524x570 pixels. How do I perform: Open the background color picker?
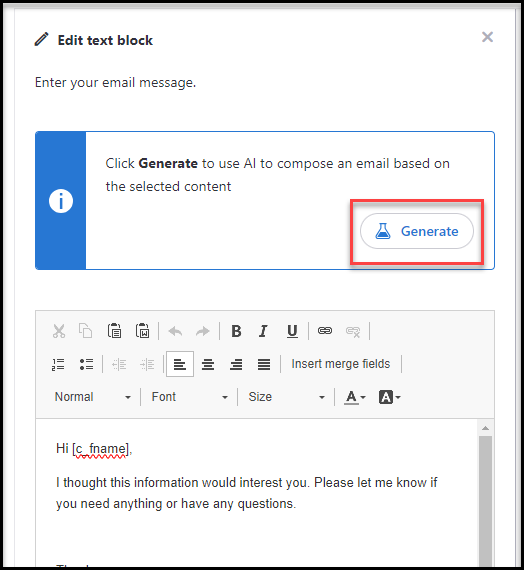pos(389,397)
